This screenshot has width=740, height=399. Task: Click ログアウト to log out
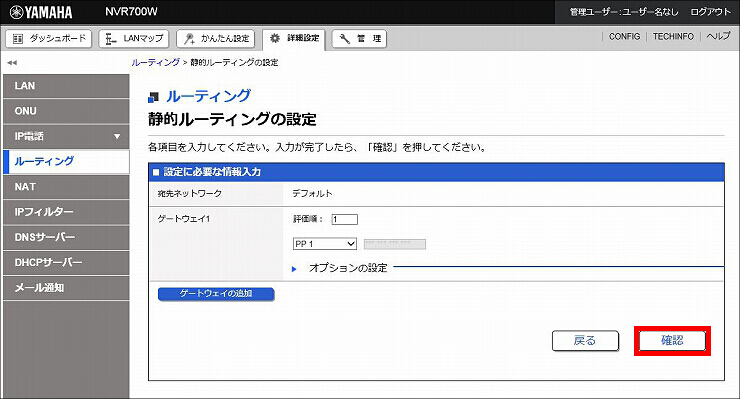click(710, 12)
